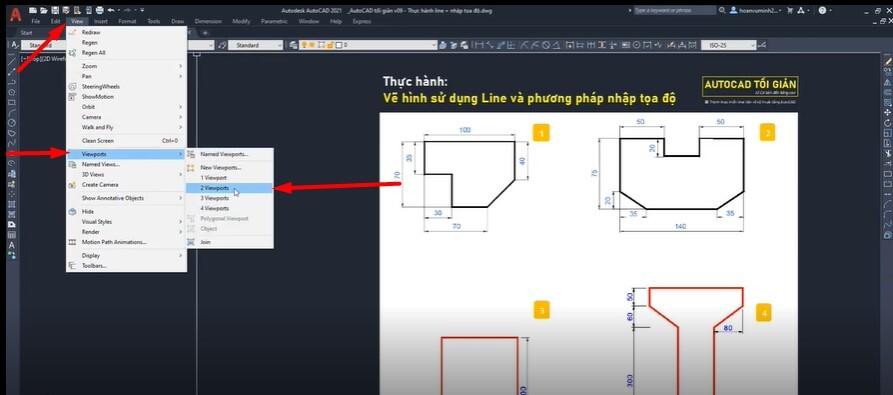Select the Line tool in Draw toolbar

tap(11, 60)
